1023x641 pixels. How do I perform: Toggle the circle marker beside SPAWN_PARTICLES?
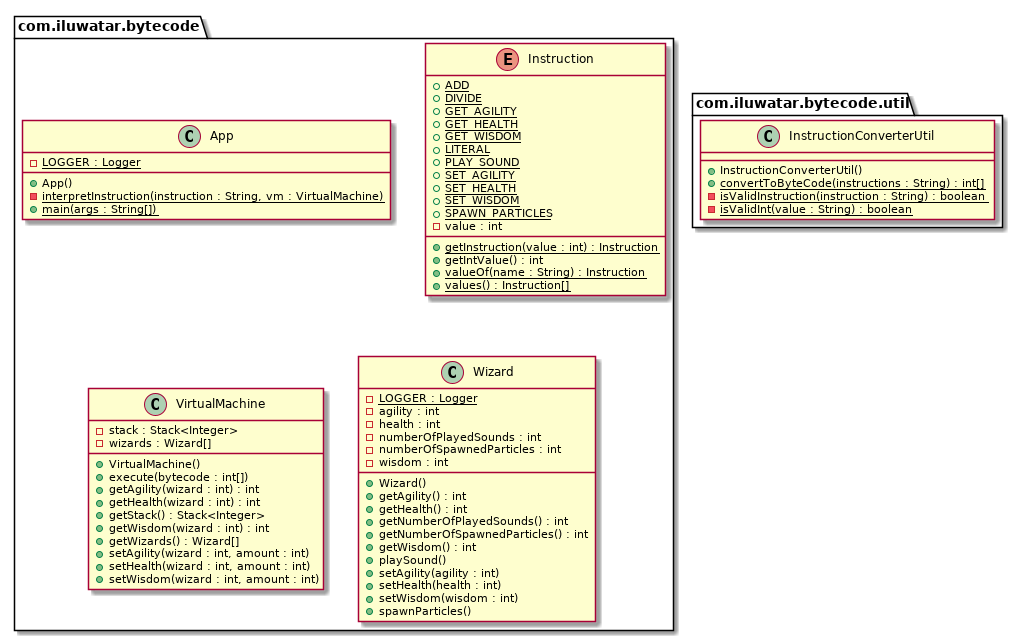[434, 213]
